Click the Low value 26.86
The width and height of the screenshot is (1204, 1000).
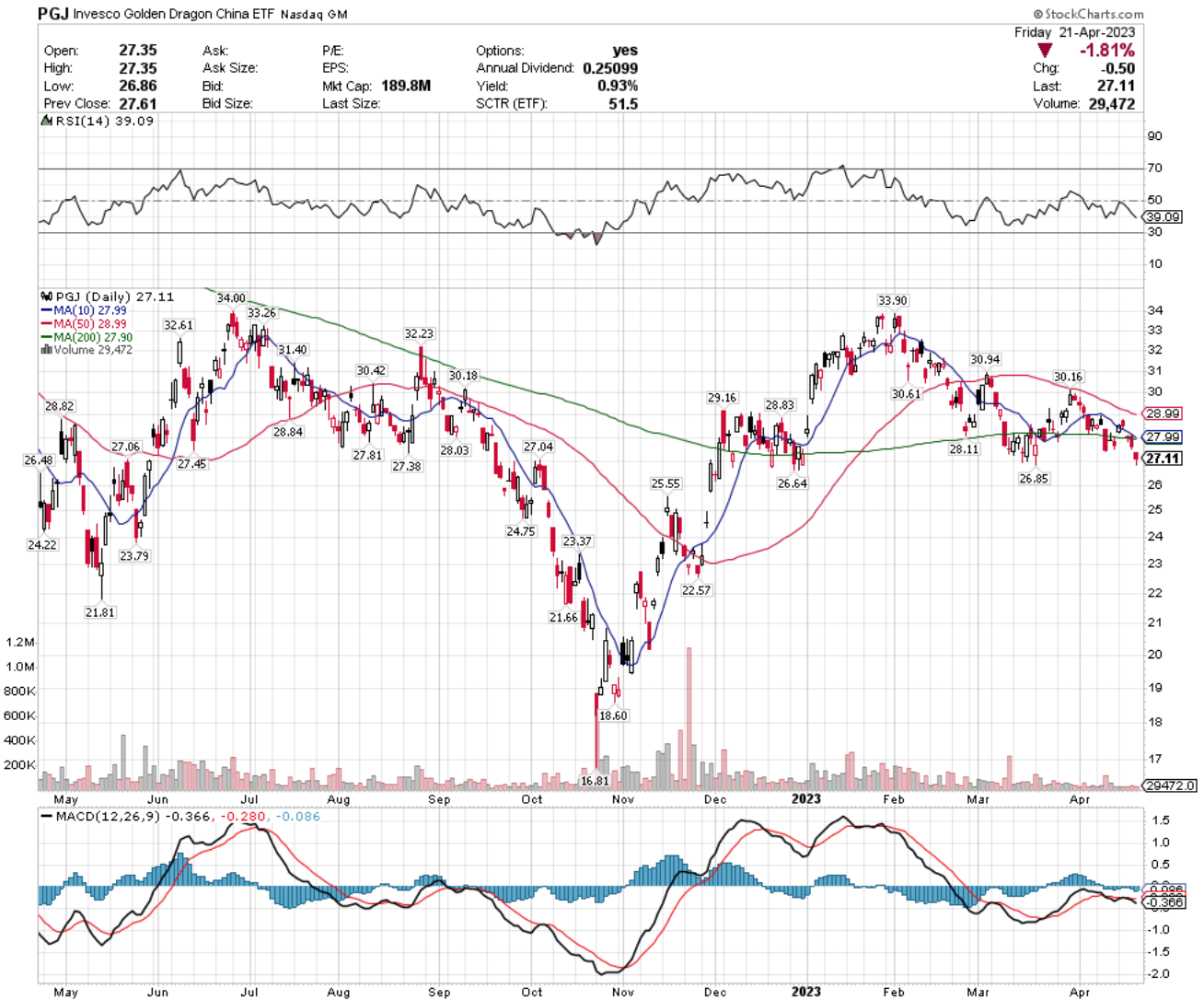tap(138, 86)
